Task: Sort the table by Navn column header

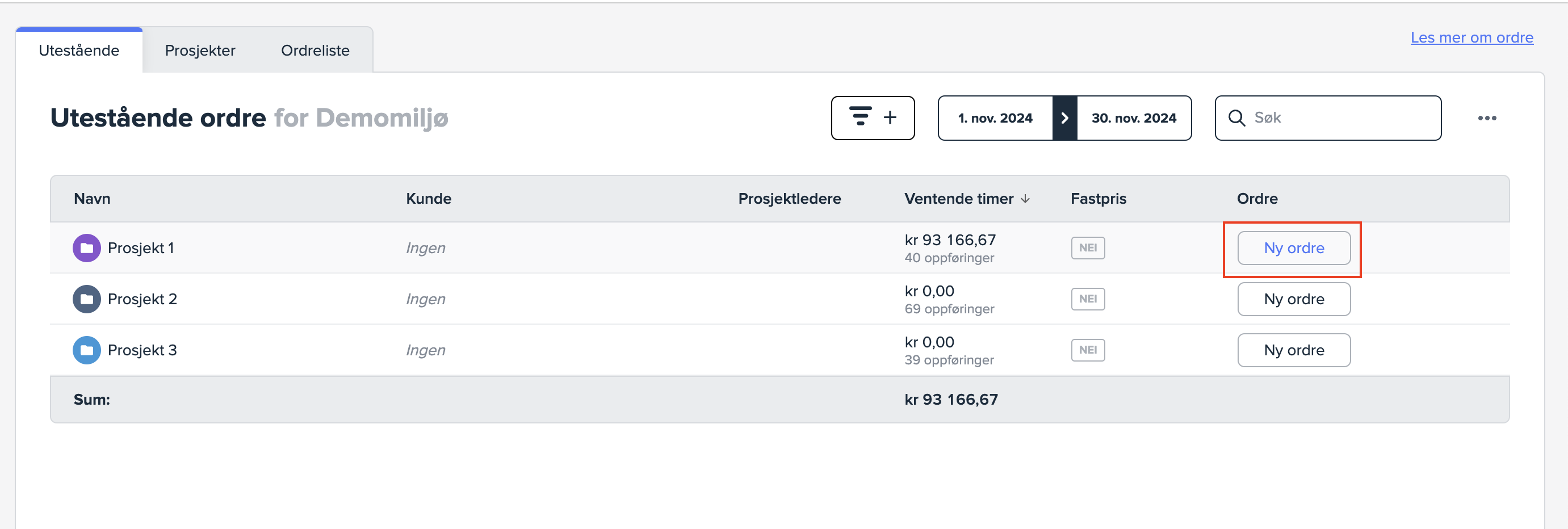Action: coord(92,199)
